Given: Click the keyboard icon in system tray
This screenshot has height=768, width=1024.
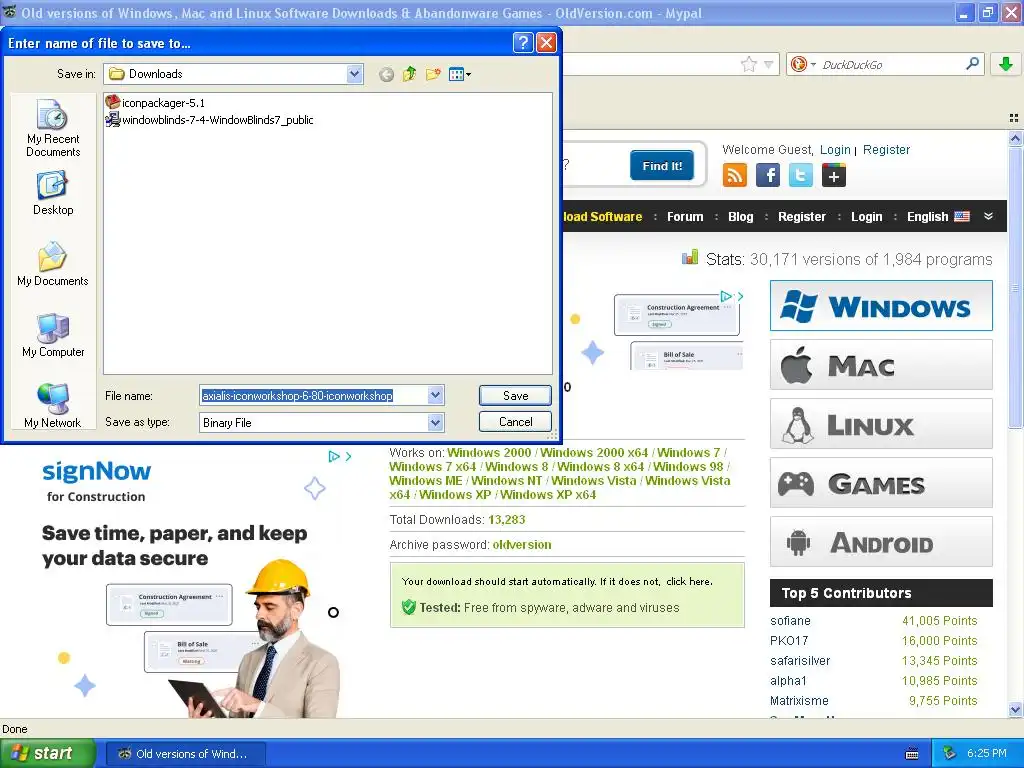Looking at the screenshot, I should (912, 754).
